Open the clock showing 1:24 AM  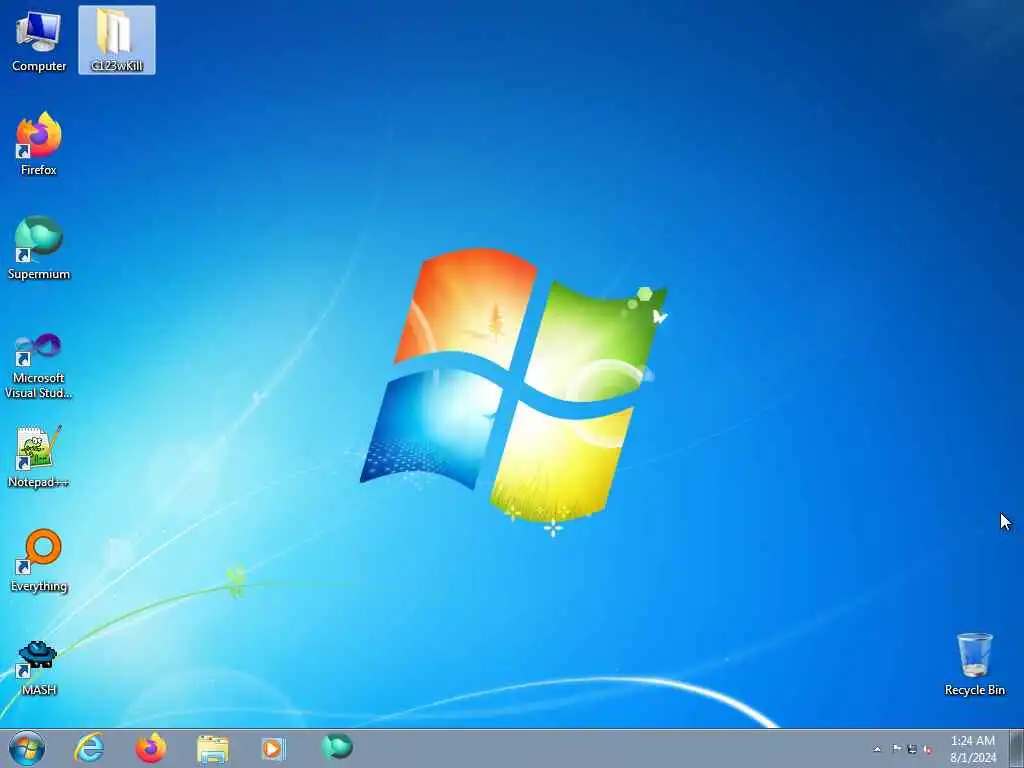[x=973, y=749]
